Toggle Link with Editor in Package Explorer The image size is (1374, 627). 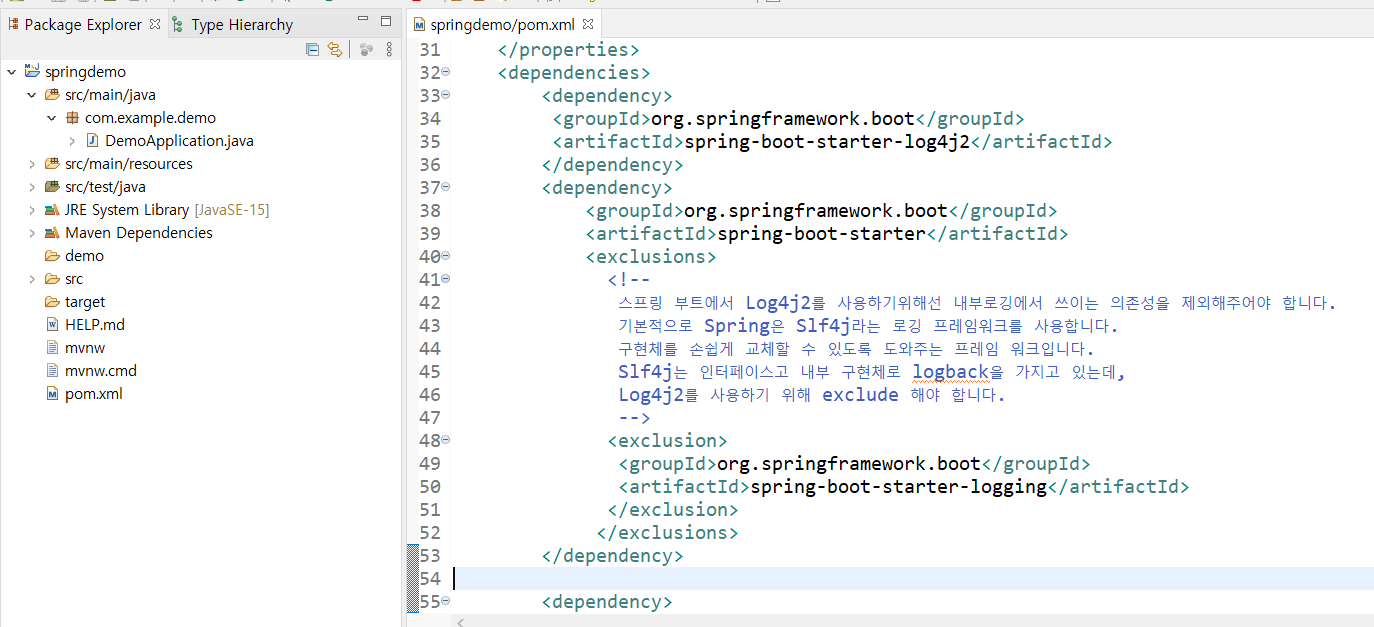tap(335, 49)
